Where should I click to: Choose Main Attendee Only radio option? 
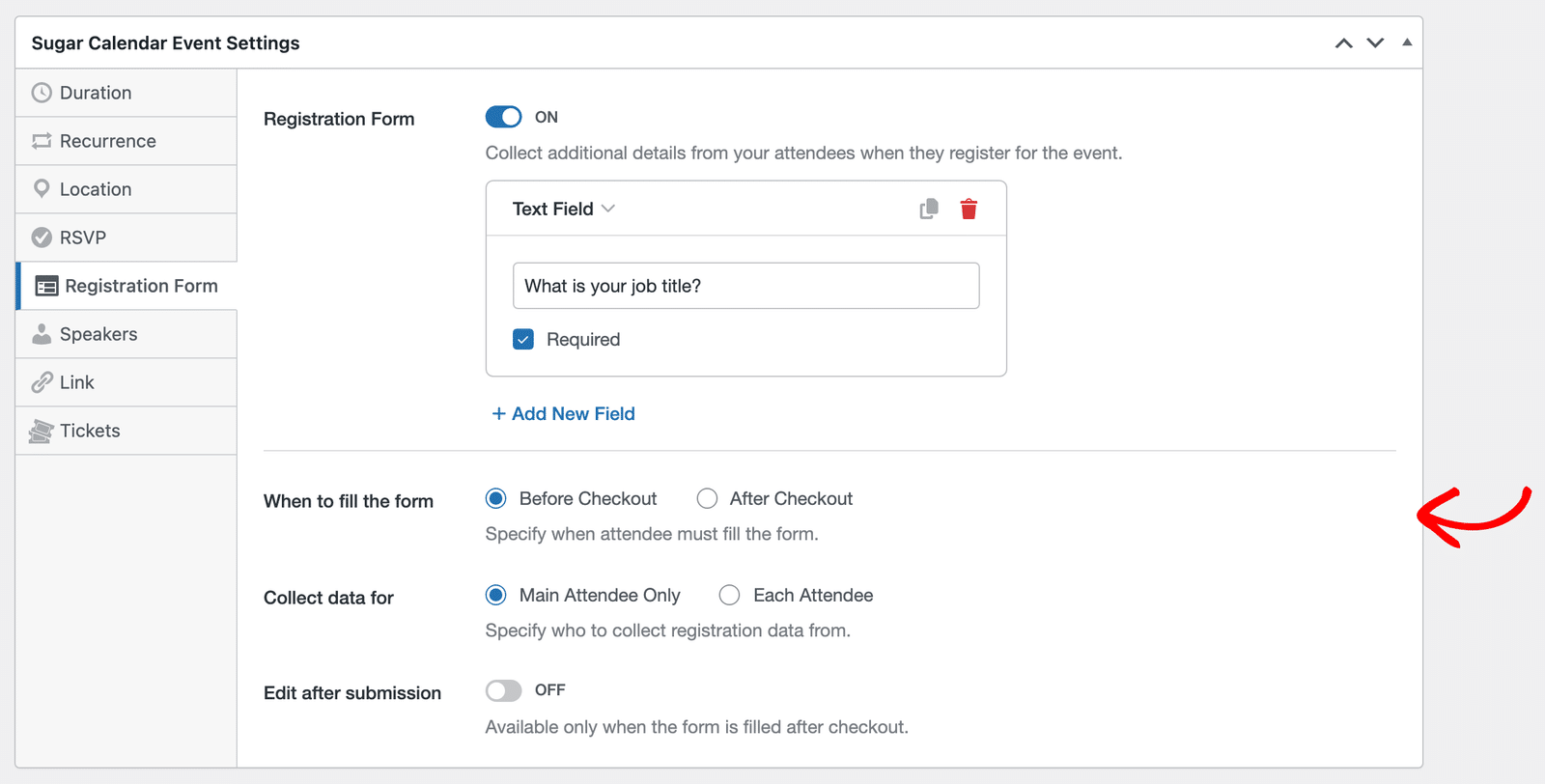(496, 595)
